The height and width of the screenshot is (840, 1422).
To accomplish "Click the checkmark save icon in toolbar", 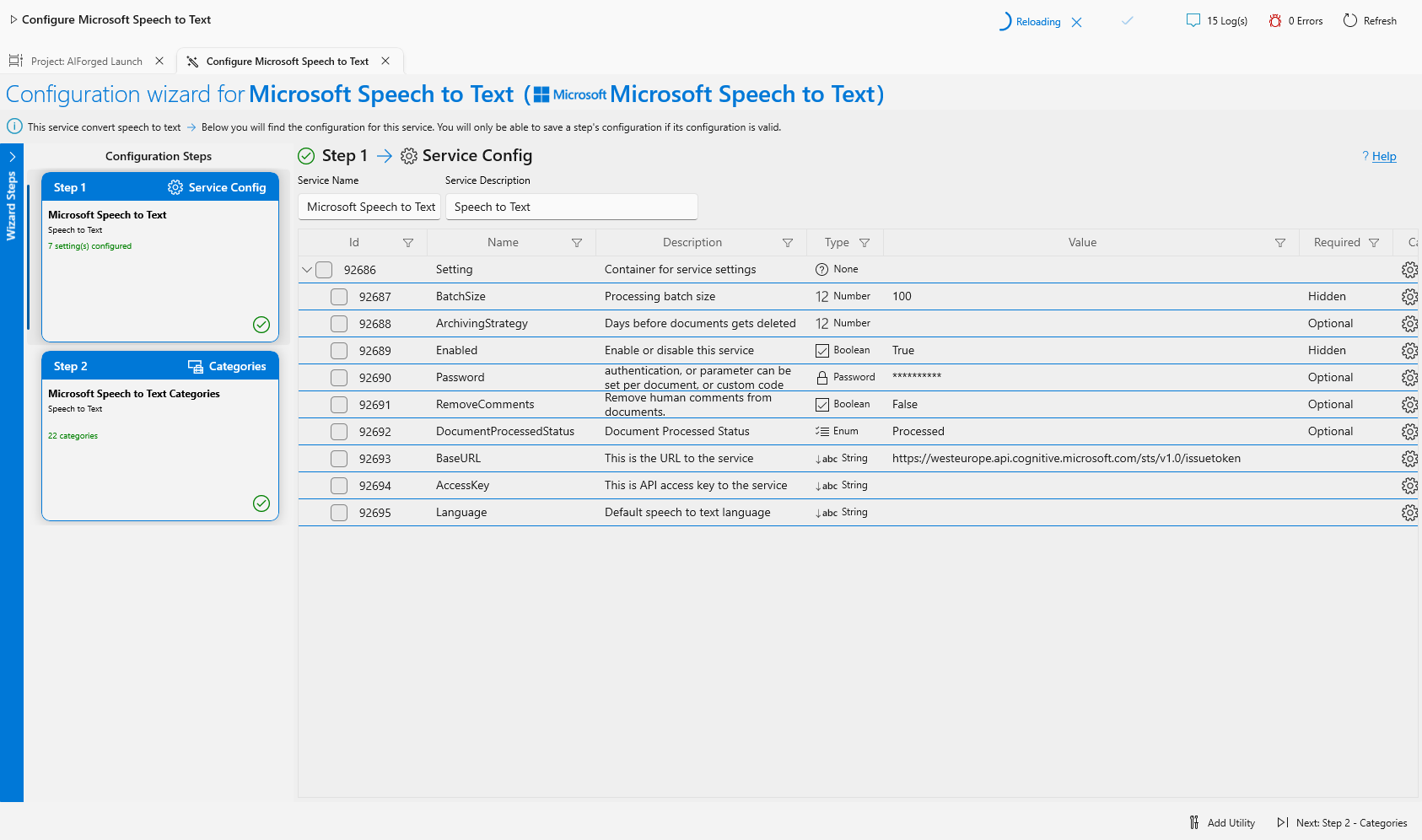I will 1128,20.
